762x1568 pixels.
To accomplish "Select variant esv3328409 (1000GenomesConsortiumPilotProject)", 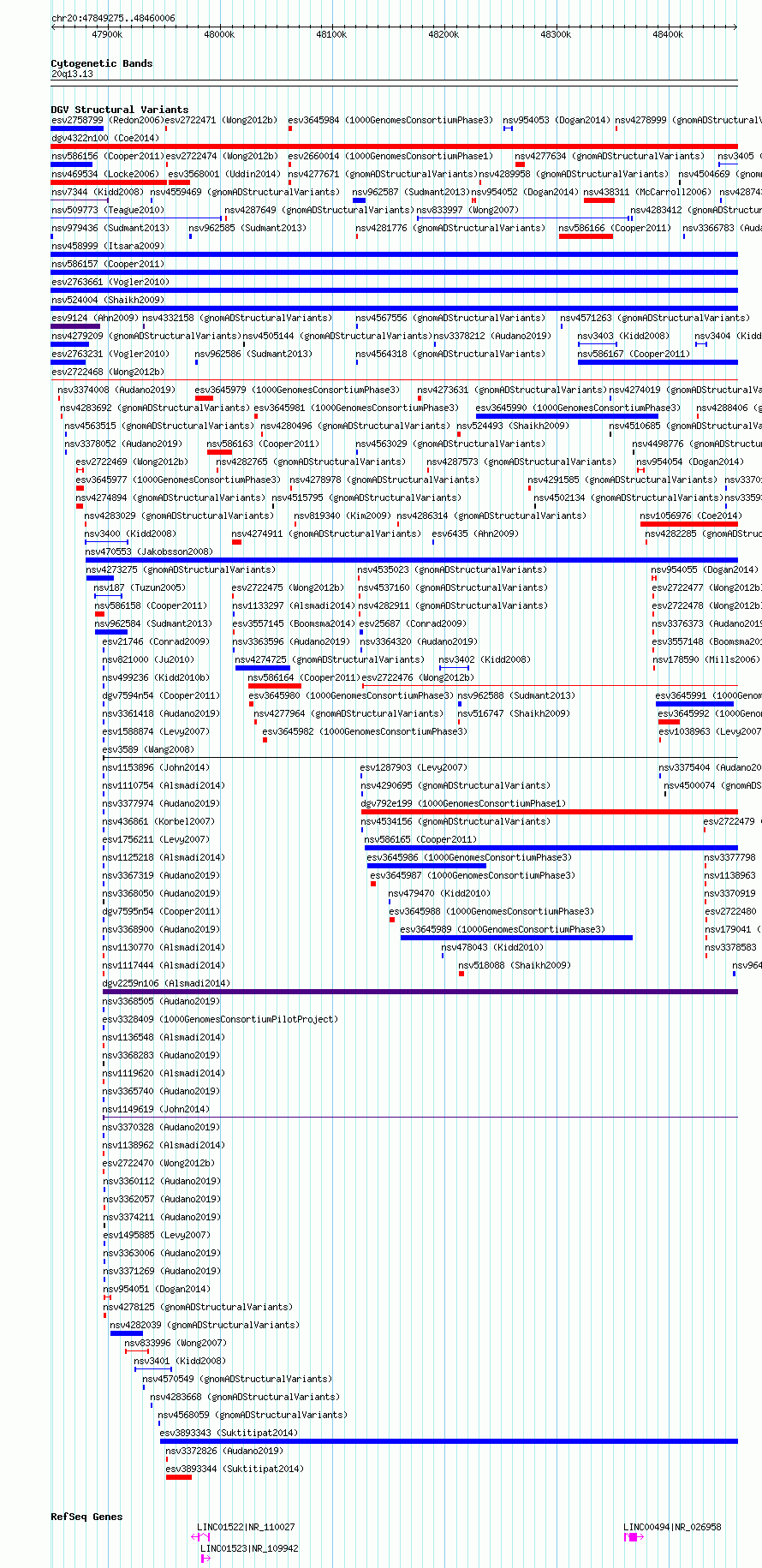I will (221, 1019).
